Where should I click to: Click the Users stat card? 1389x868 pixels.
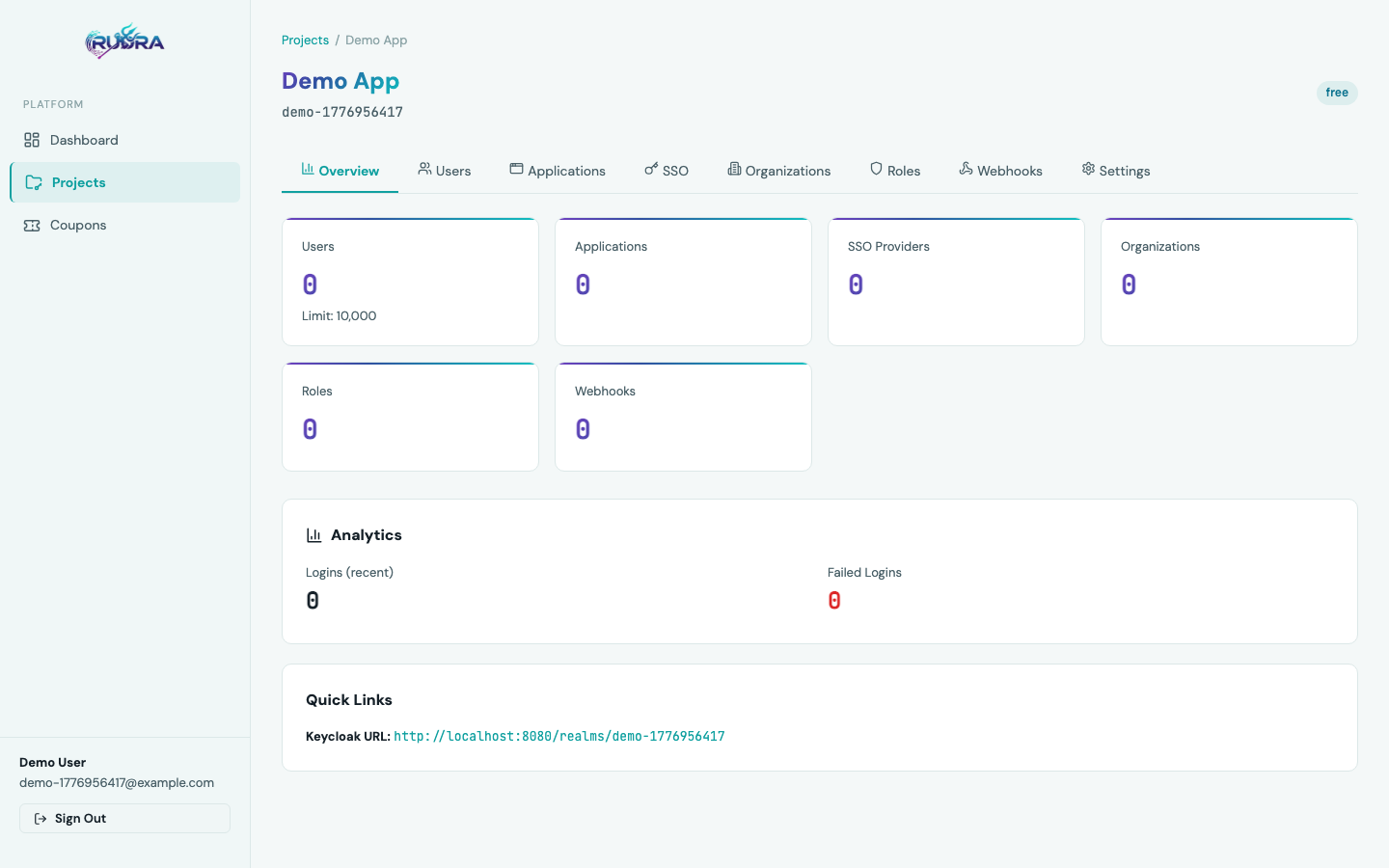pyautogui.click(x=410, y=282)
